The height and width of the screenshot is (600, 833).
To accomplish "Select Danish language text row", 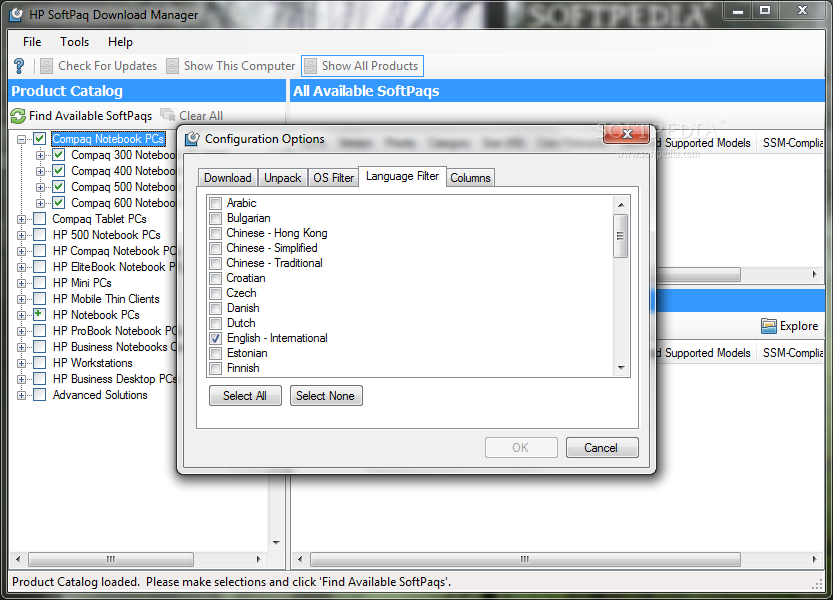I will [x=243, y=308].
